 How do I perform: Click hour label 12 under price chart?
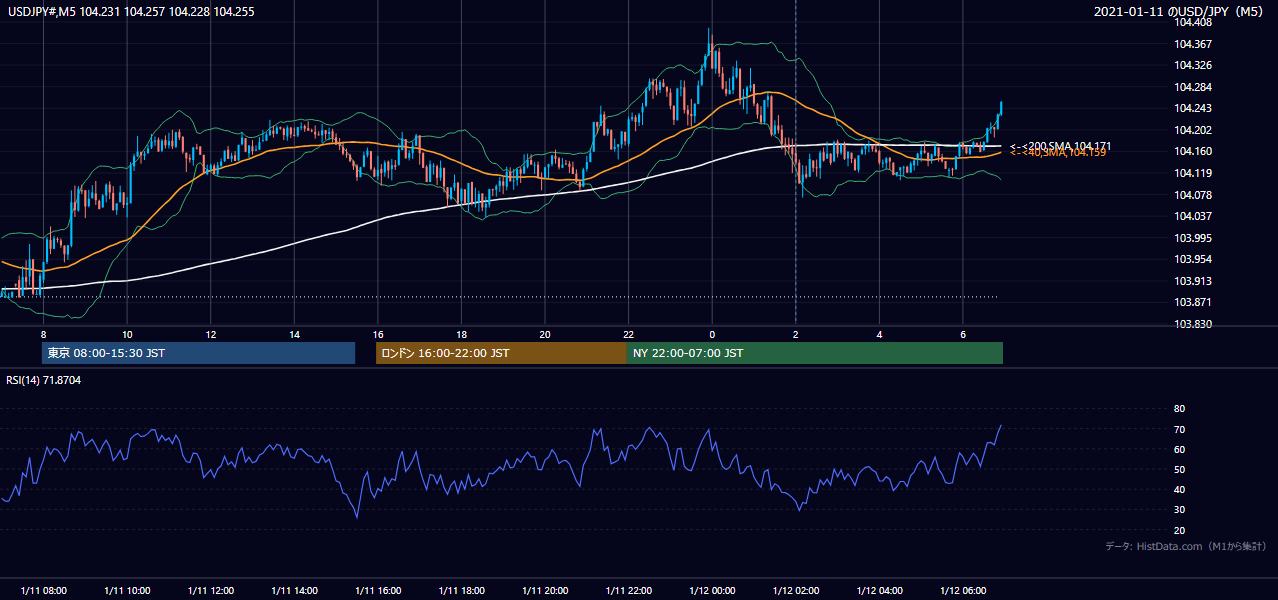point(211,333)
